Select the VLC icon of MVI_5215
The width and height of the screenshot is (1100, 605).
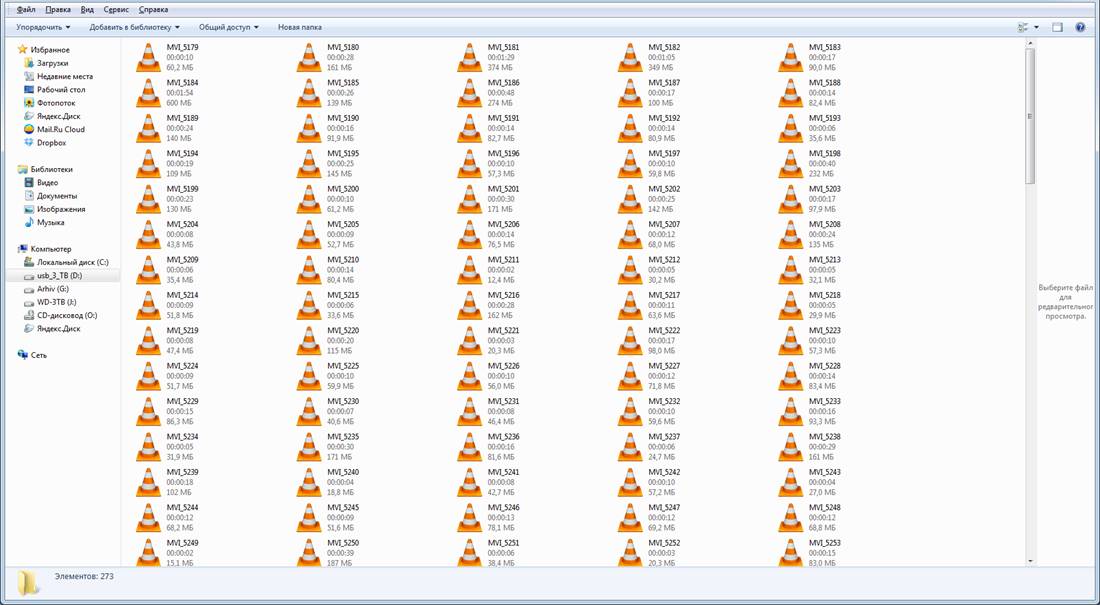click(x=309, y=305)
